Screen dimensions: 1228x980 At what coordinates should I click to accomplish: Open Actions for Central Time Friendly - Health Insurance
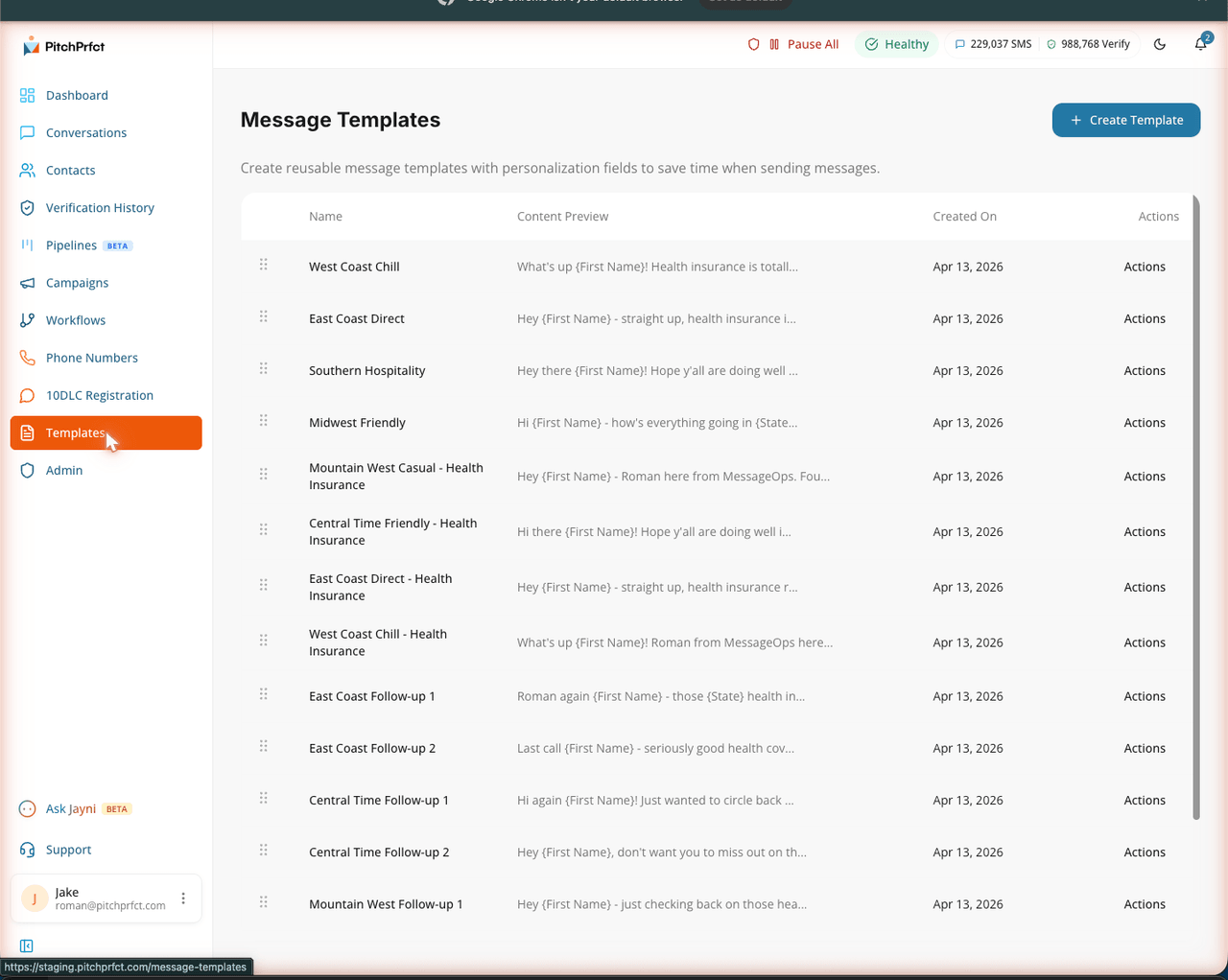tap(1145, 531)
